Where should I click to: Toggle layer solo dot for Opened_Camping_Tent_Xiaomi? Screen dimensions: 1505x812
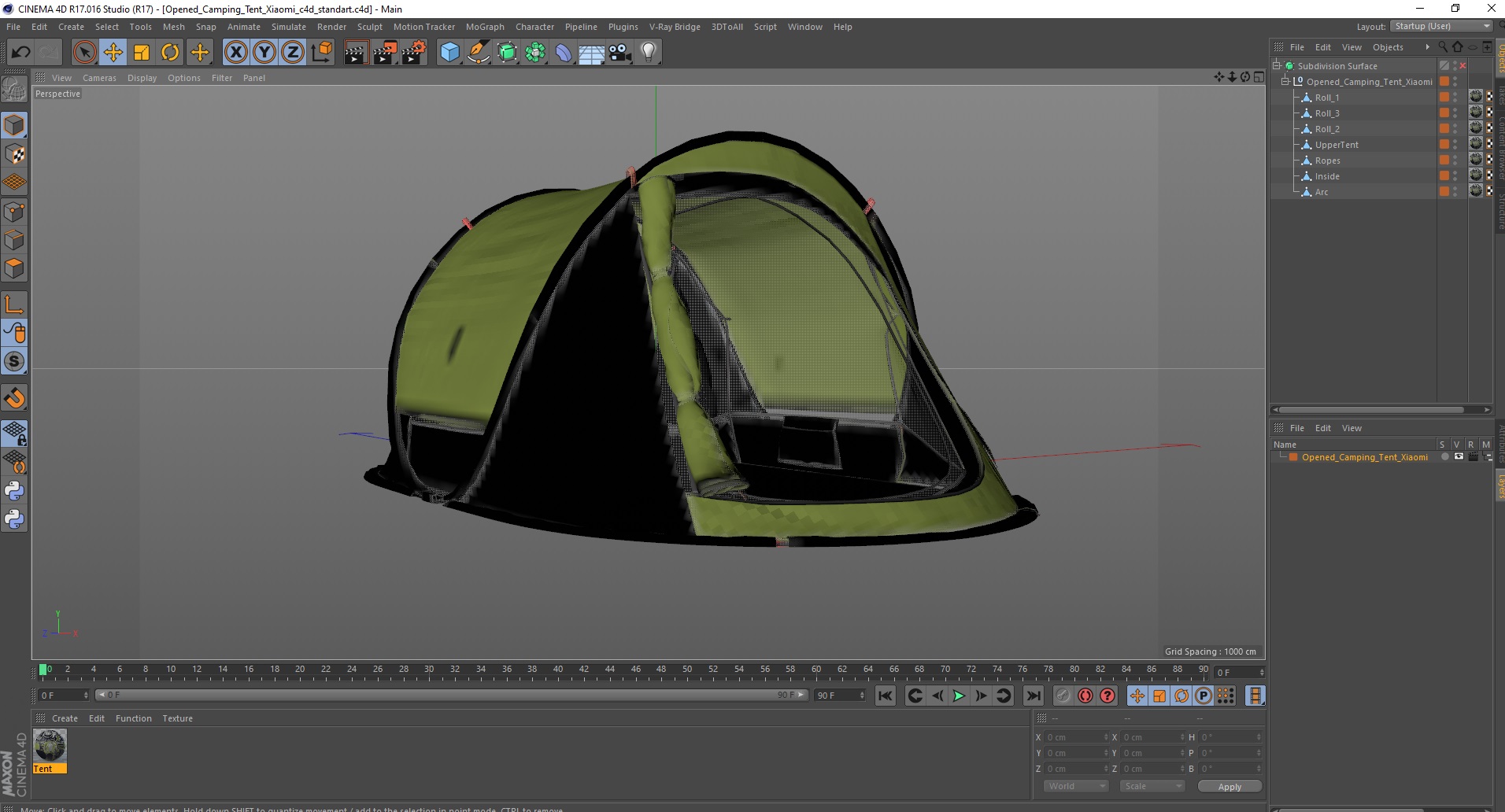point(1444,456)
